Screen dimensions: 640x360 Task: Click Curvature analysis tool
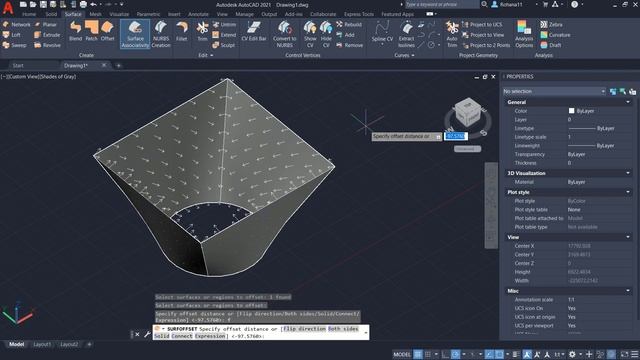click(x=555, y=35)
